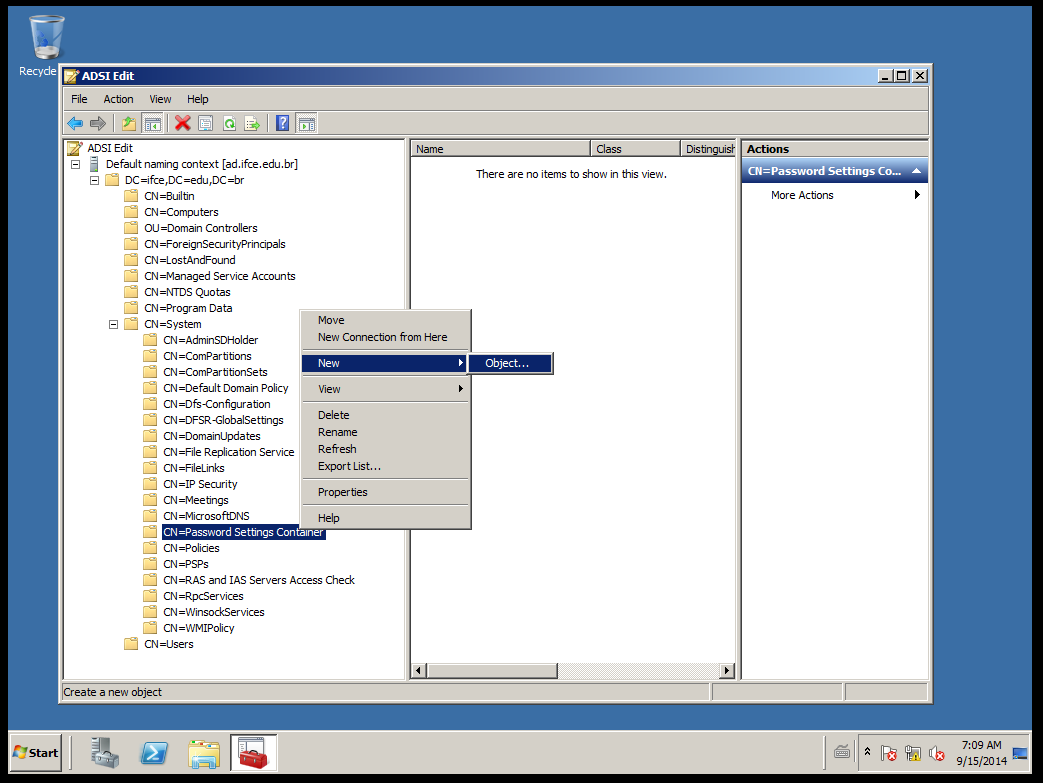Choose Help from the context menu
Viewport: 1043px width, 783px height.
tap(386, 518)
